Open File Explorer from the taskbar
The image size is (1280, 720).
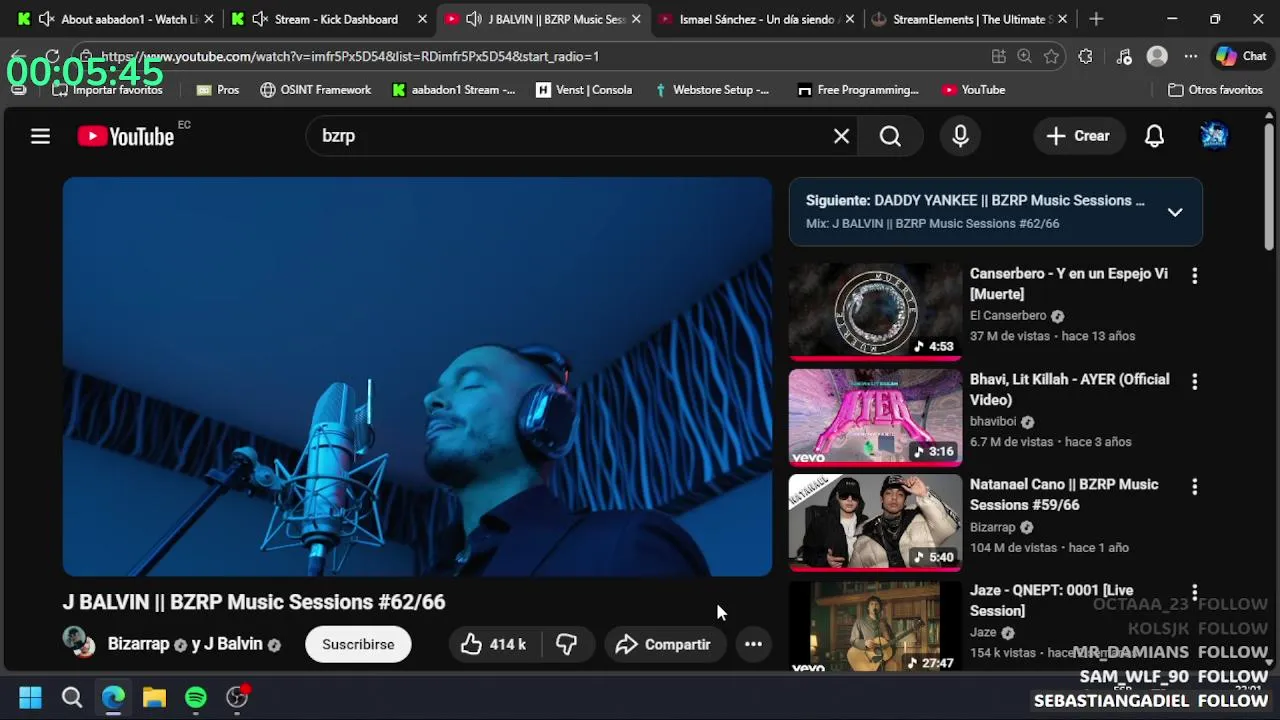click(x=154, y=697)
